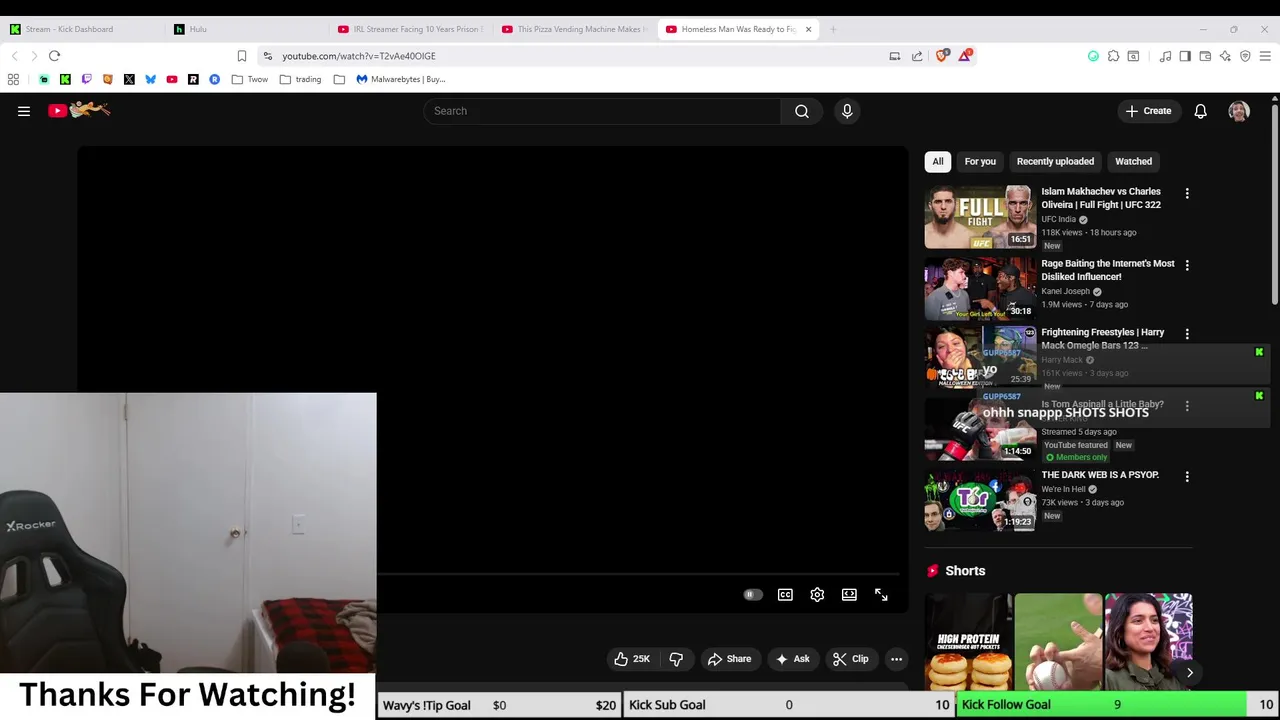Open Brave Wallet icon in toolbar
The width and height of the screenshot is (1280, 720).
(x=1205, y=56)
